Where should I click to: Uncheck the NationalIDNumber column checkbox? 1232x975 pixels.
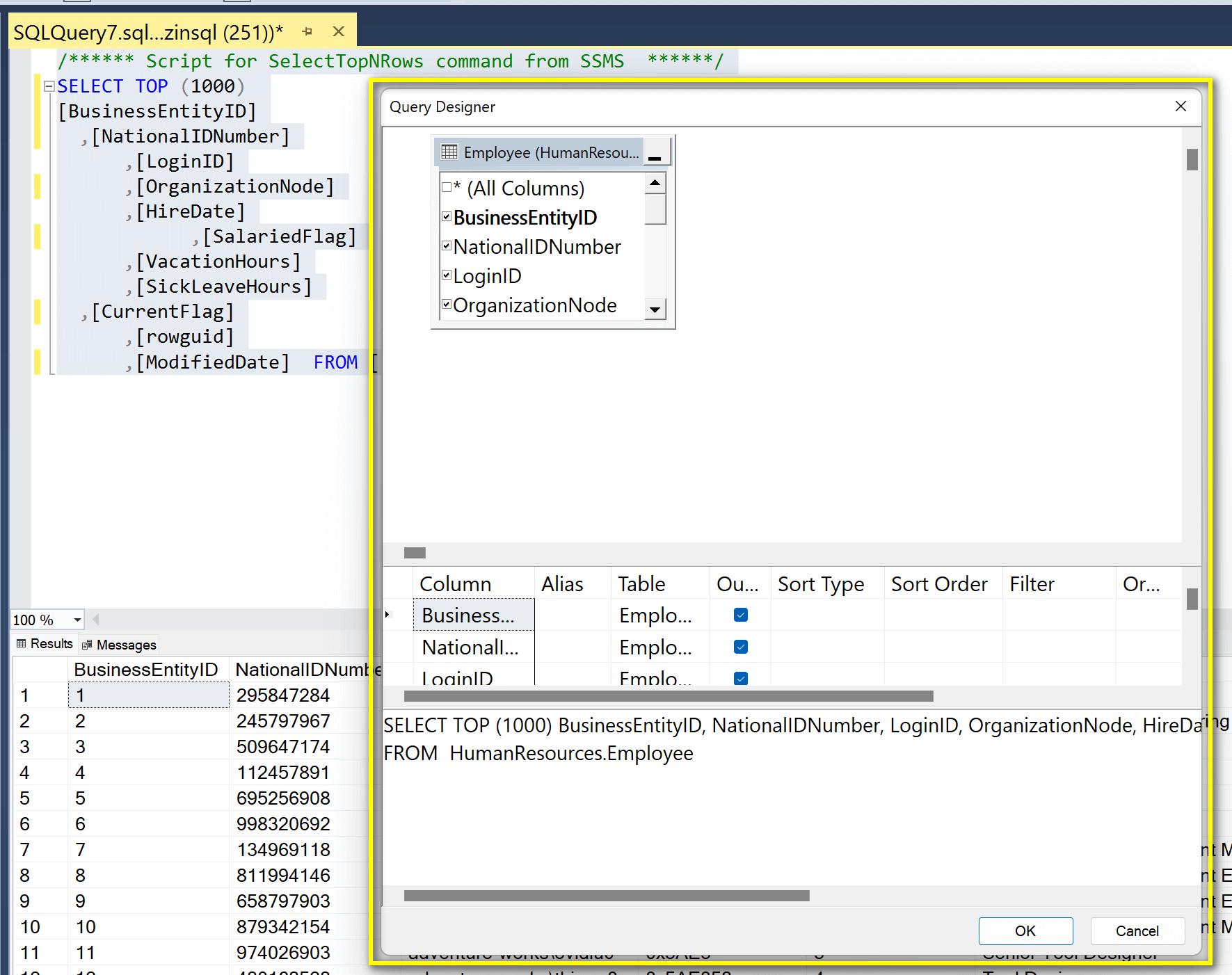447,245
